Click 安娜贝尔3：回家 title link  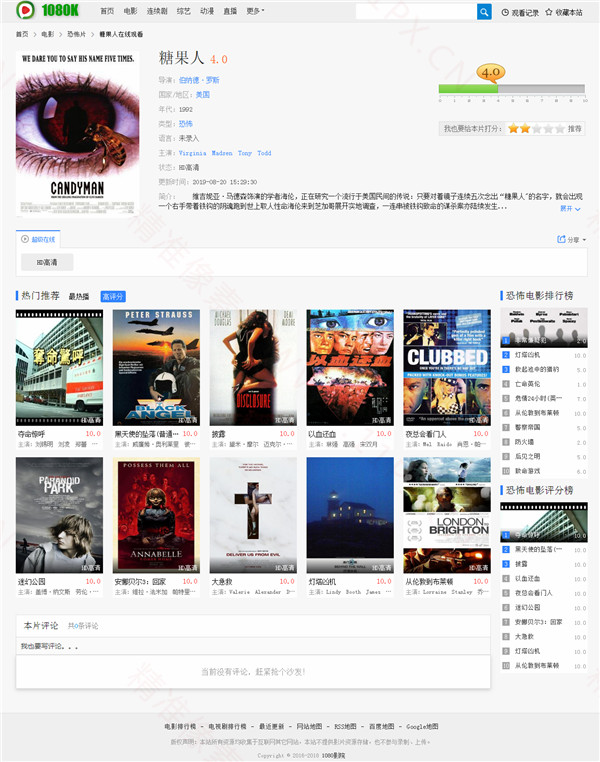click(x=140, y=582)
